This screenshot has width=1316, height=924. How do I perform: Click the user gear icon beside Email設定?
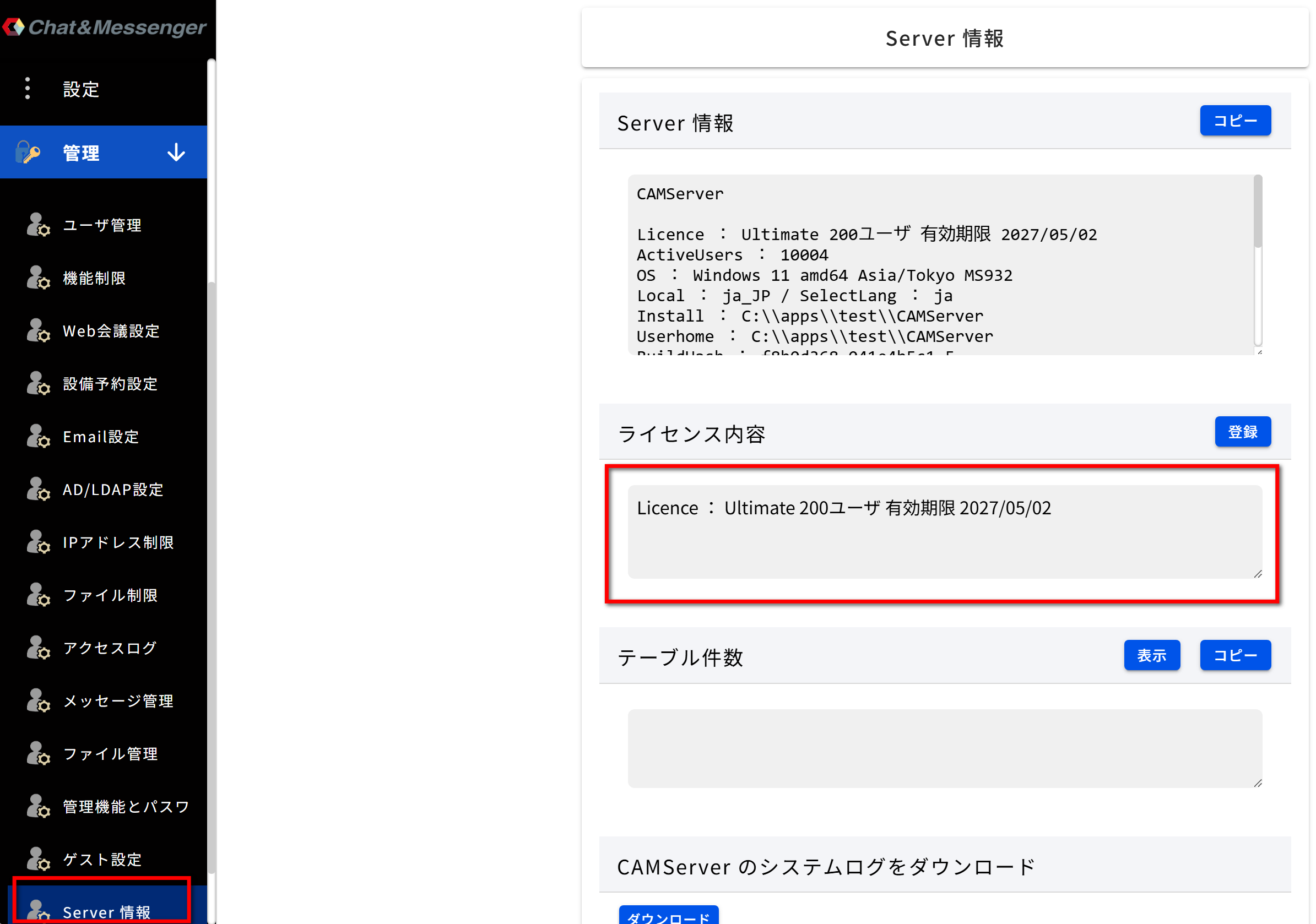pyautogui.click(x=38, y=436)
